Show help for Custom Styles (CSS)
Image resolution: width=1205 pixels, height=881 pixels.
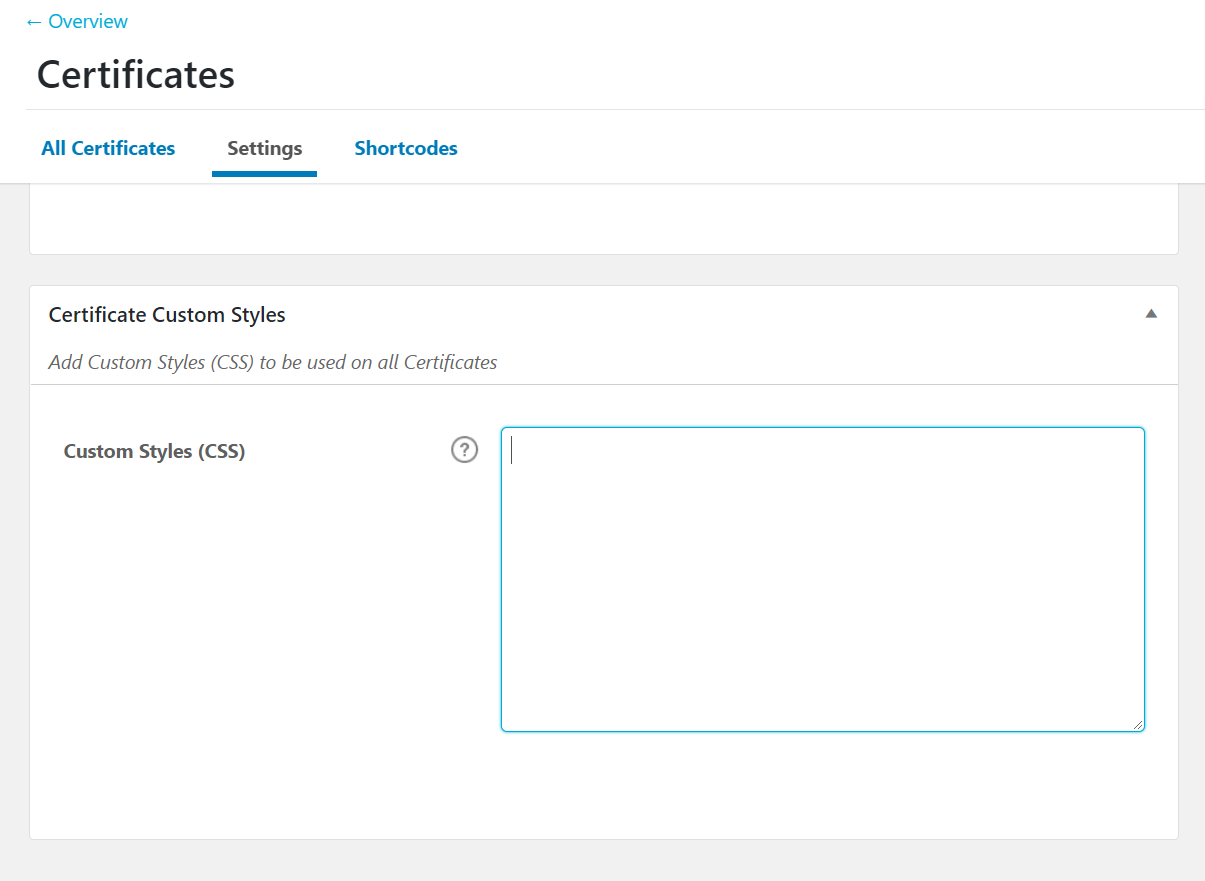click(x=465, y=450)
